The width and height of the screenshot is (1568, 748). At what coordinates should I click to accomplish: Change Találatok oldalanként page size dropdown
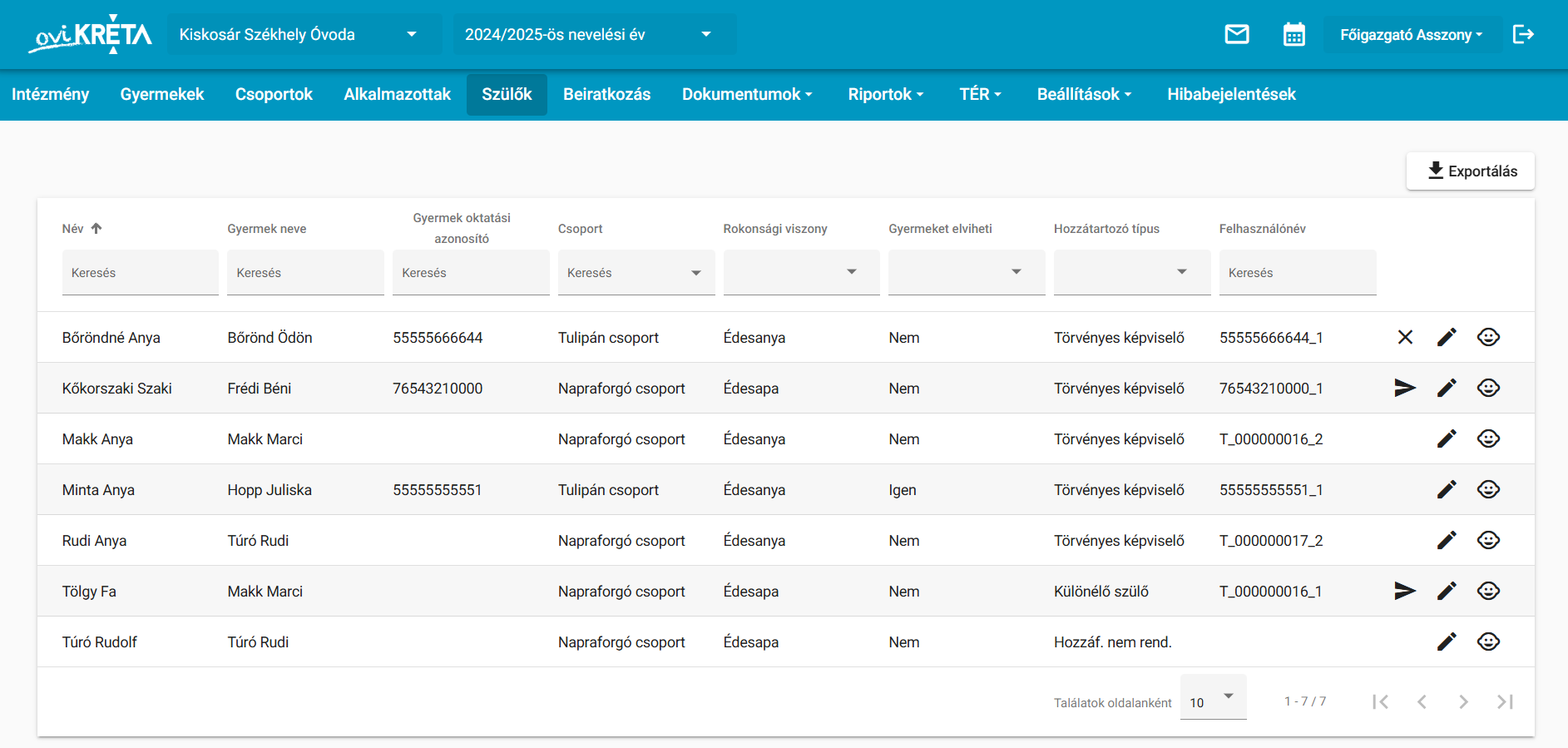tap(1213, 697)
